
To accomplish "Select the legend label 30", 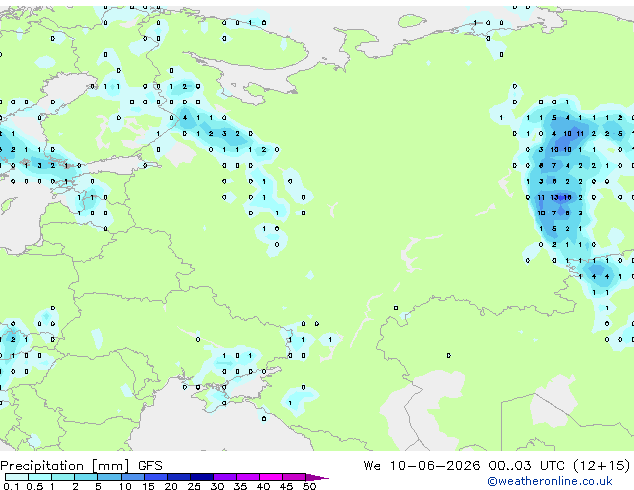I will click(217, 486).
